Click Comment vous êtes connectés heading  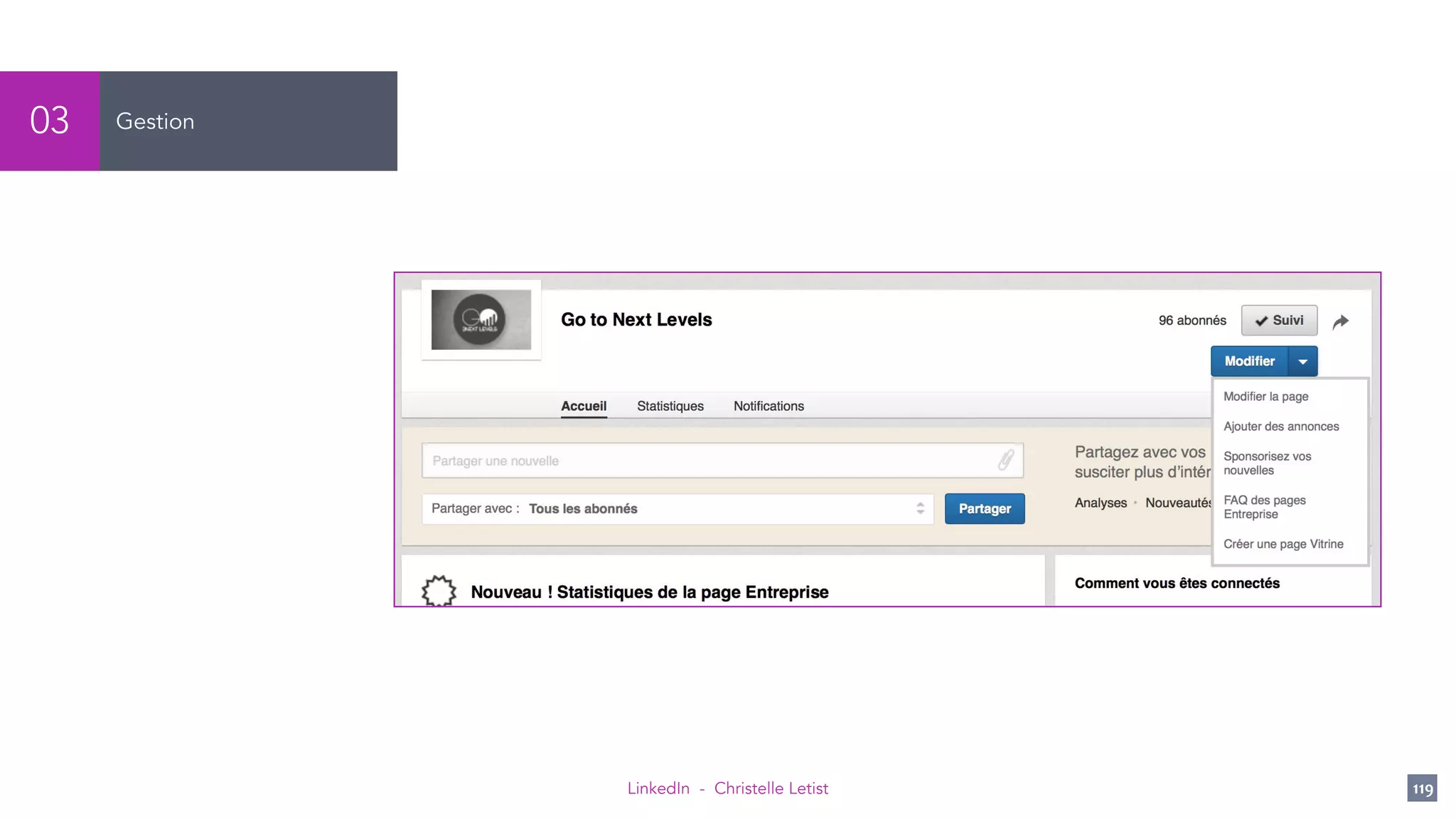pyautogui.click(x=1177, y=584)
